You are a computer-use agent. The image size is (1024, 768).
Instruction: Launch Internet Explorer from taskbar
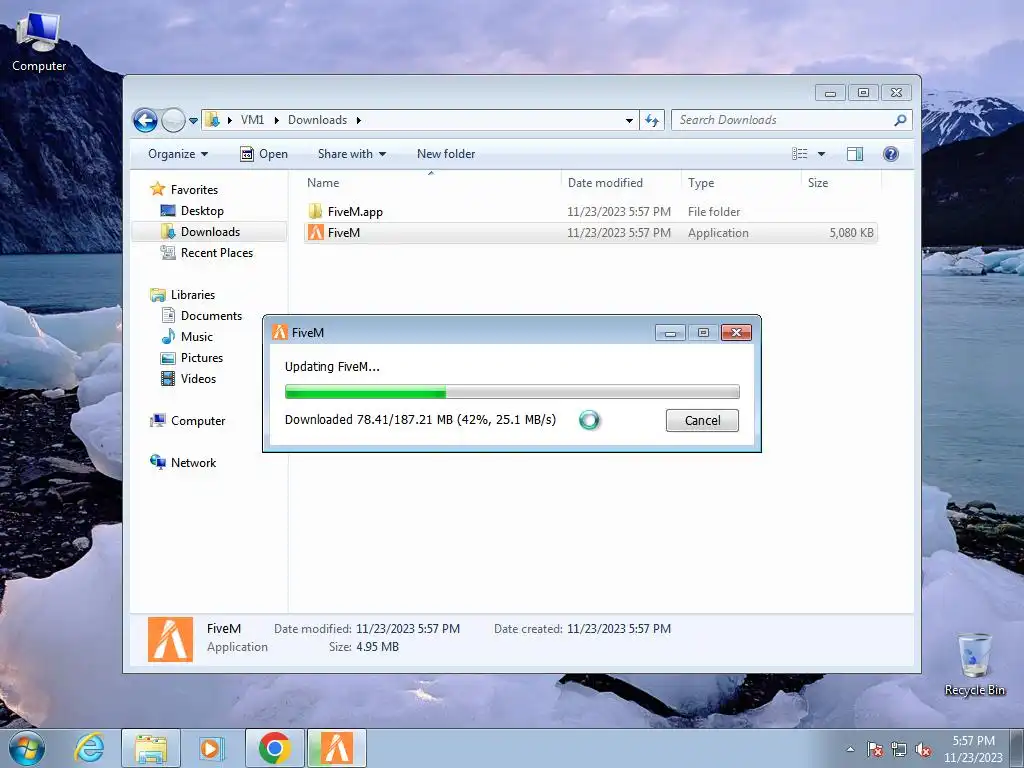(89, 748)
